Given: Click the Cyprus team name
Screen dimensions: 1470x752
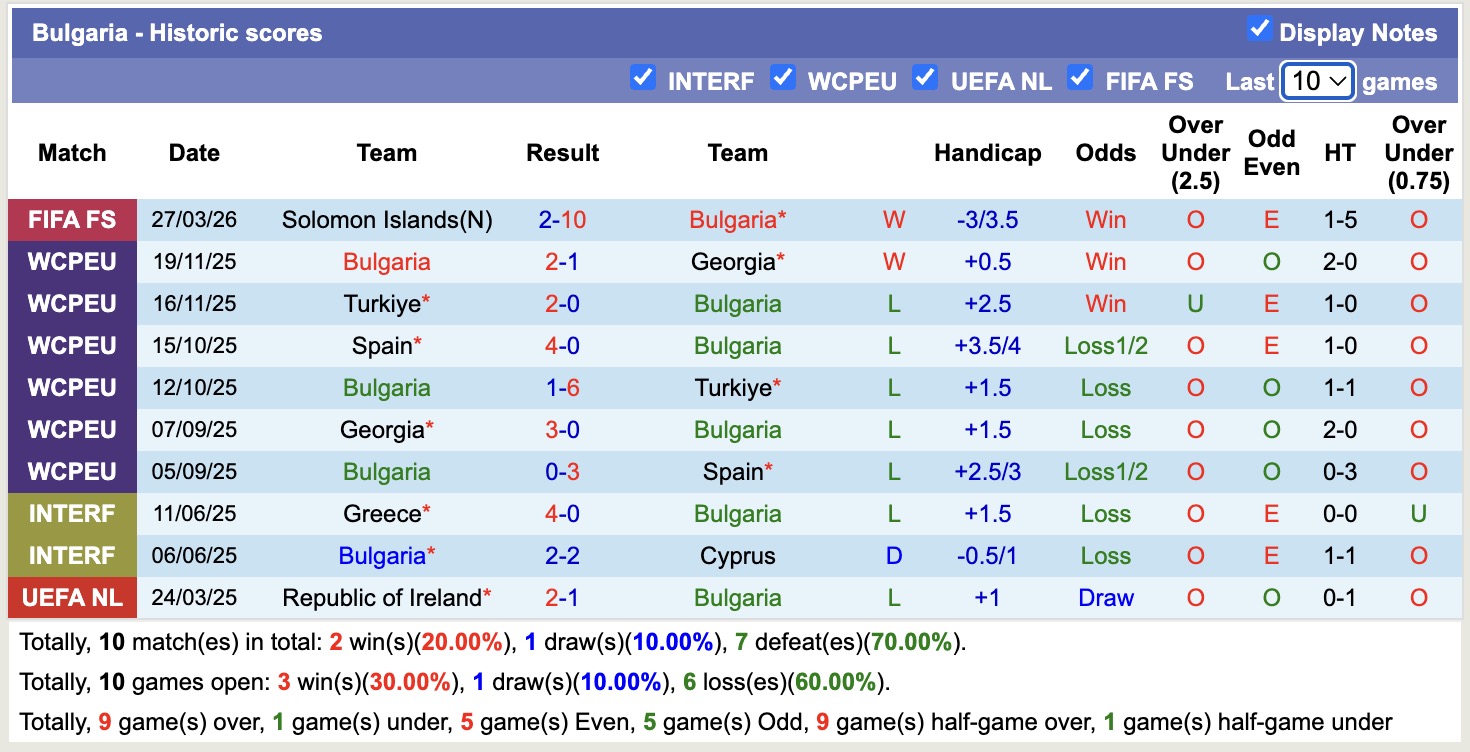Looking at the screenshot, I should [x=738, y=556].
